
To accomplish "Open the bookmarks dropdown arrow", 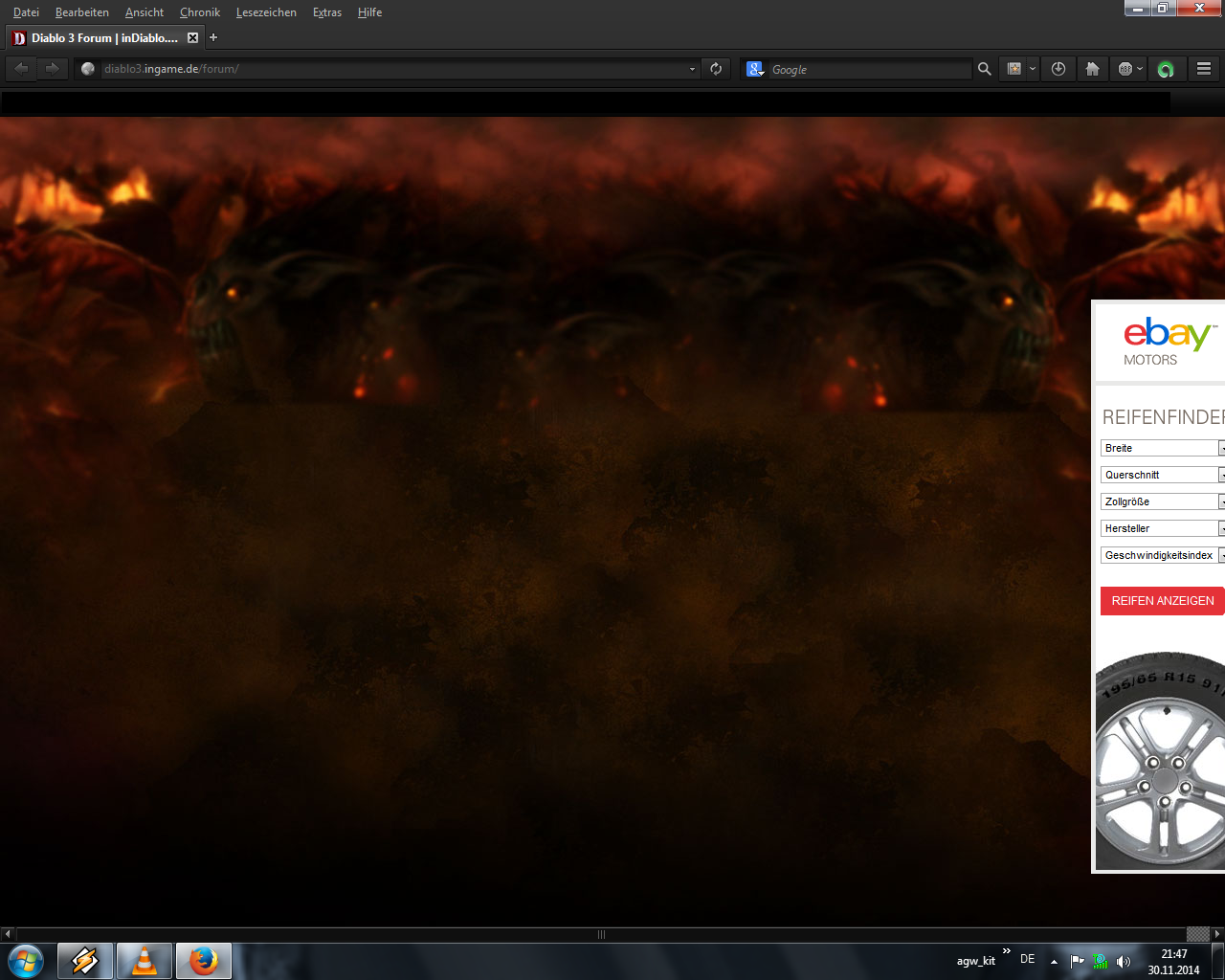I will tap(1033, 69).
